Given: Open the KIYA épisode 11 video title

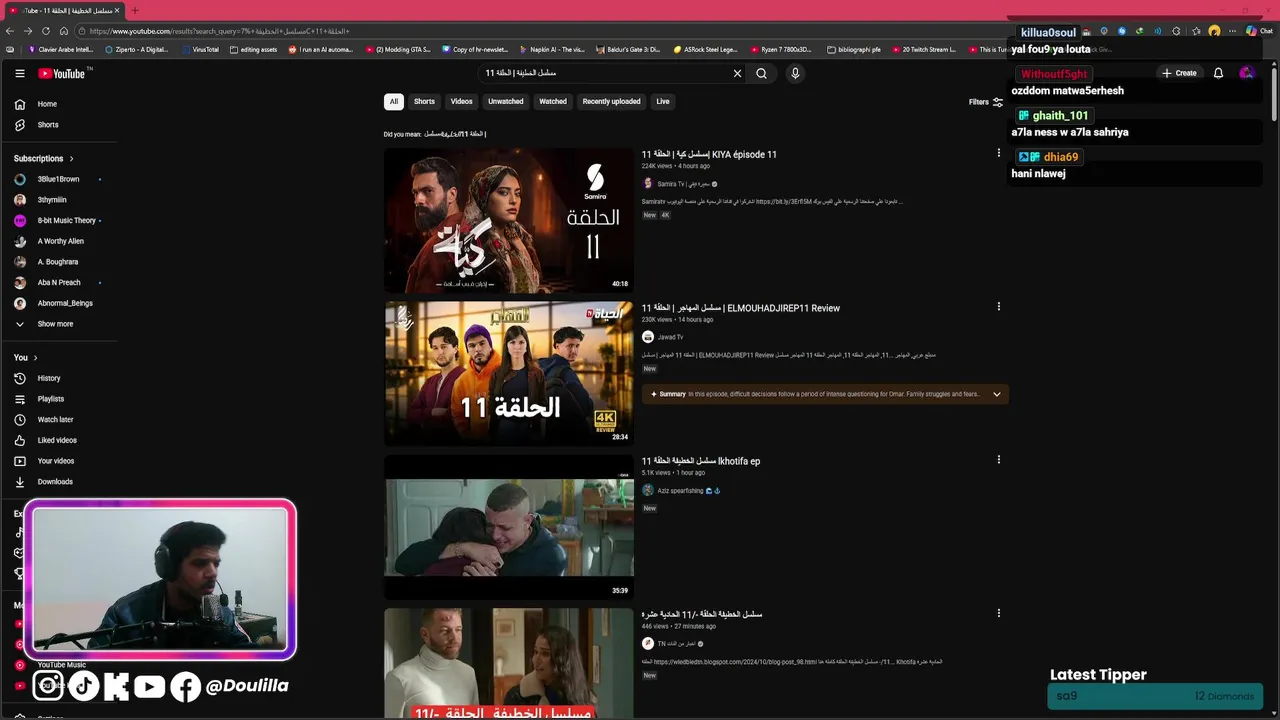Looking at the screenshot, I should (709, 155).
